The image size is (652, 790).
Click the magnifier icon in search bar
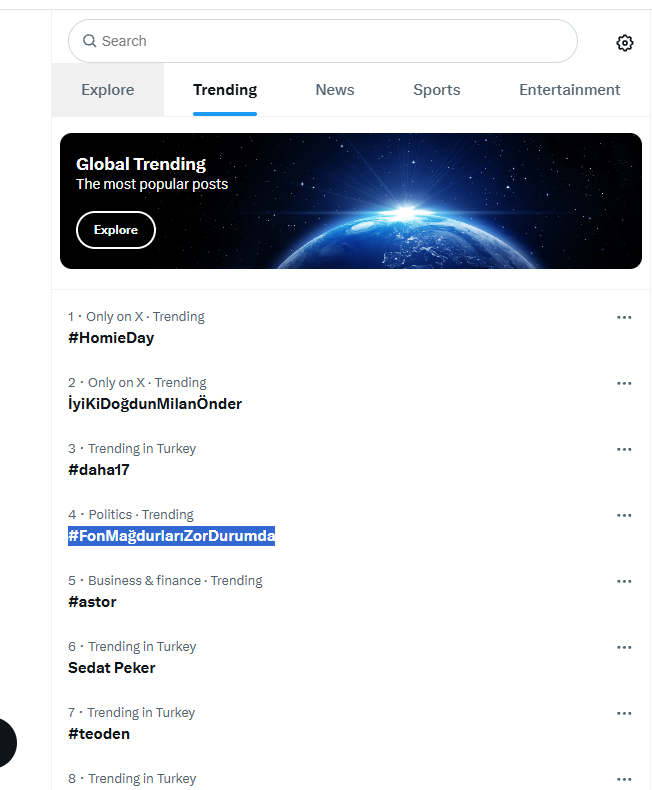click(x=90, y=41)
